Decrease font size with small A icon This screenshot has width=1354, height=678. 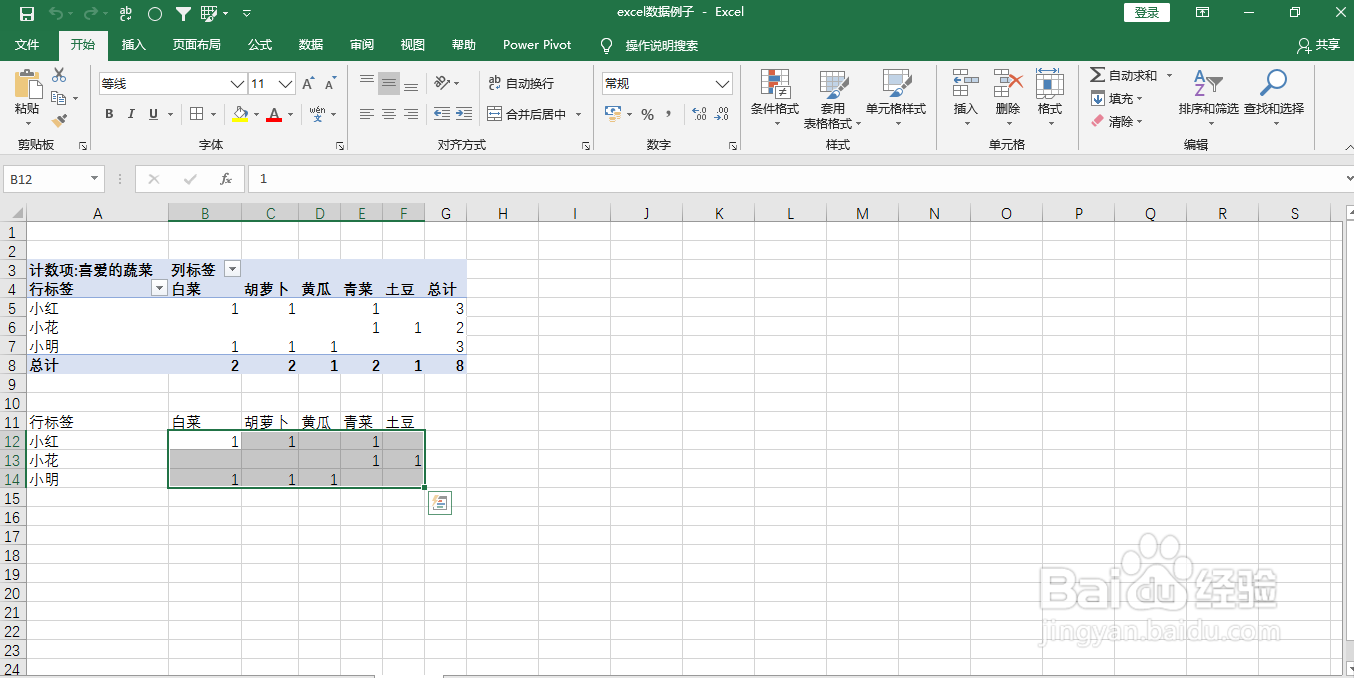331,84
